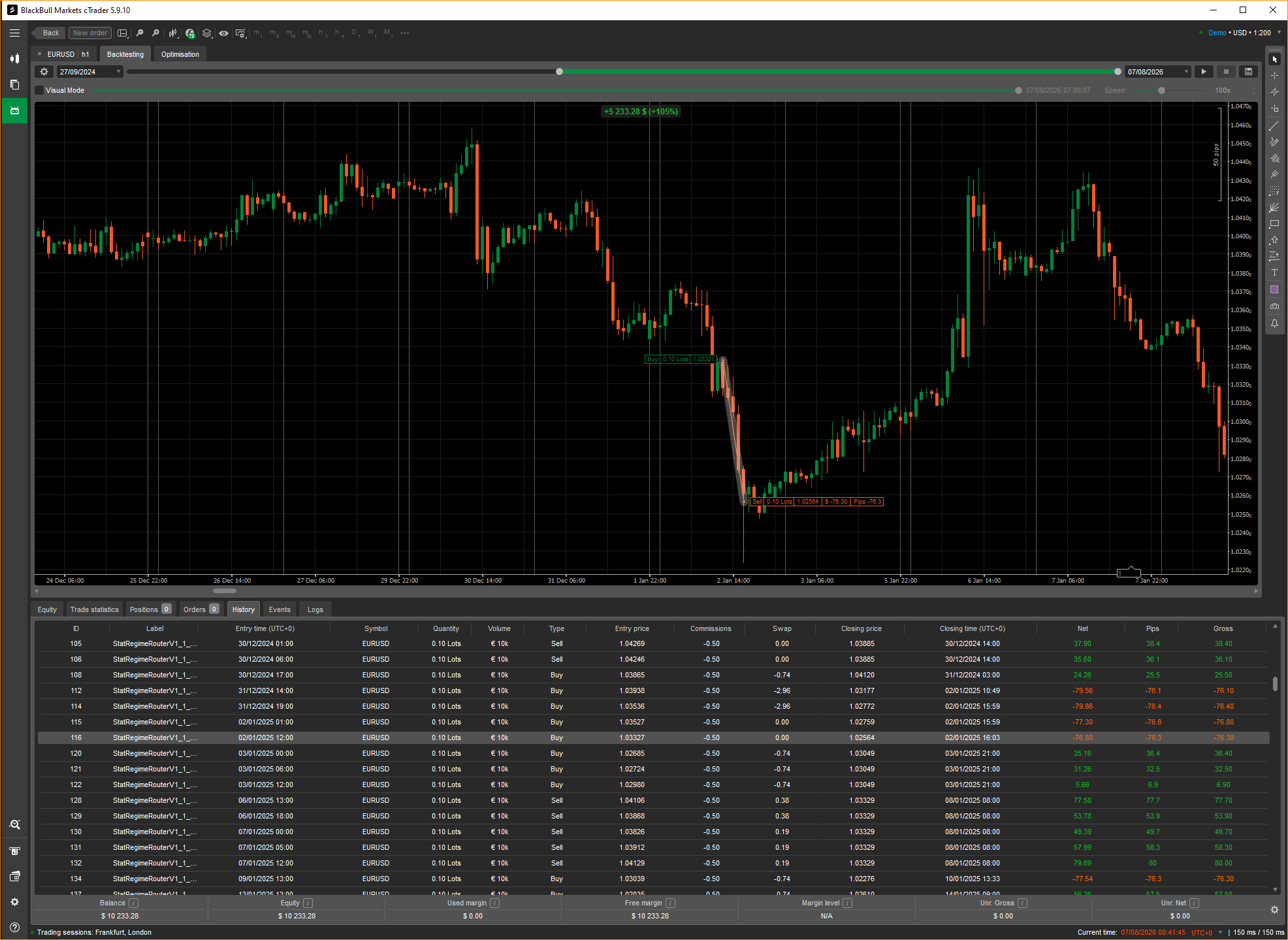Viewport: 1288px width, 940px height.
Task: Open the chart layout mode dropdown
Action: pos(122,33)
